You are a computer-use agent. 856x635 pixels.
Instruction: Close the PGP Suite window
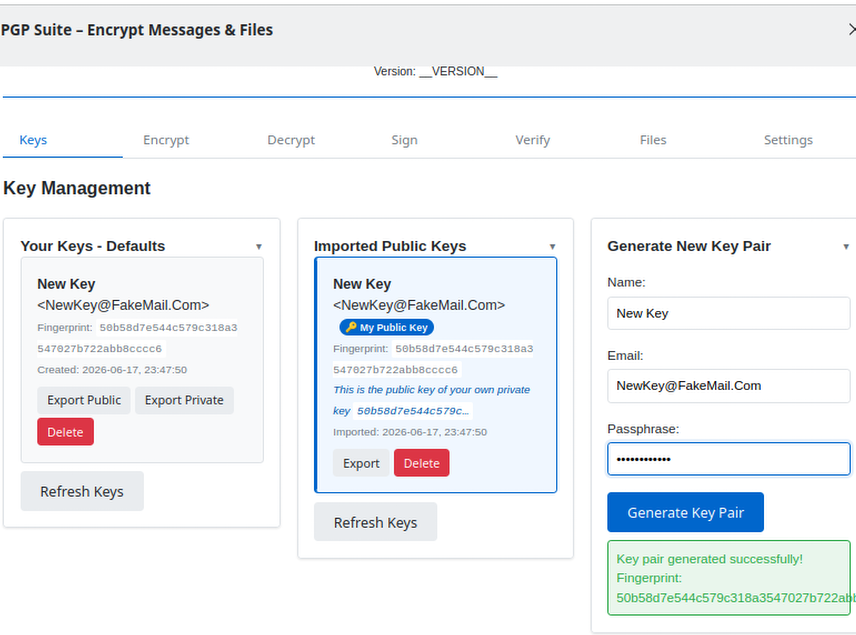pos(852,29)
